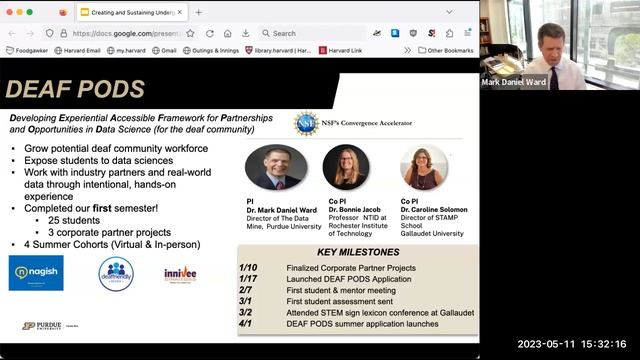Open the my.harvard bookmark
This screenshot has width=640, height=360.
click(x=126, y=51)
